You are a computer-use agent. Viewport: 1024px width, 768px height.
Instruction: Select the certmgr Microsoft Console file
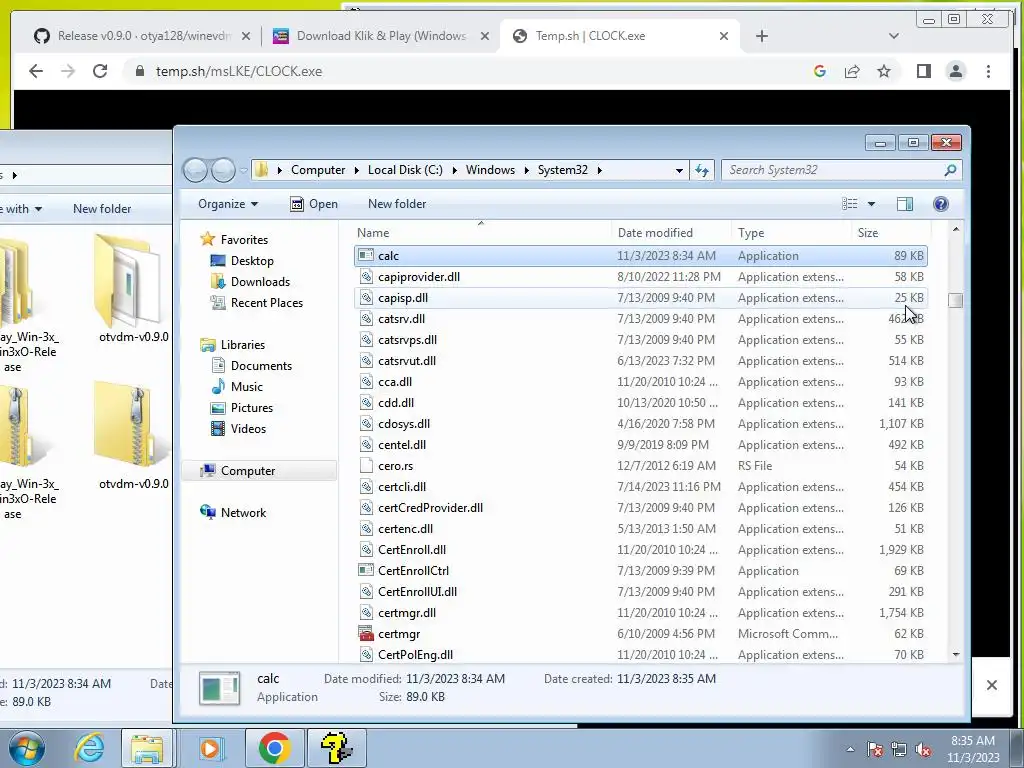(x=640, y=633)
